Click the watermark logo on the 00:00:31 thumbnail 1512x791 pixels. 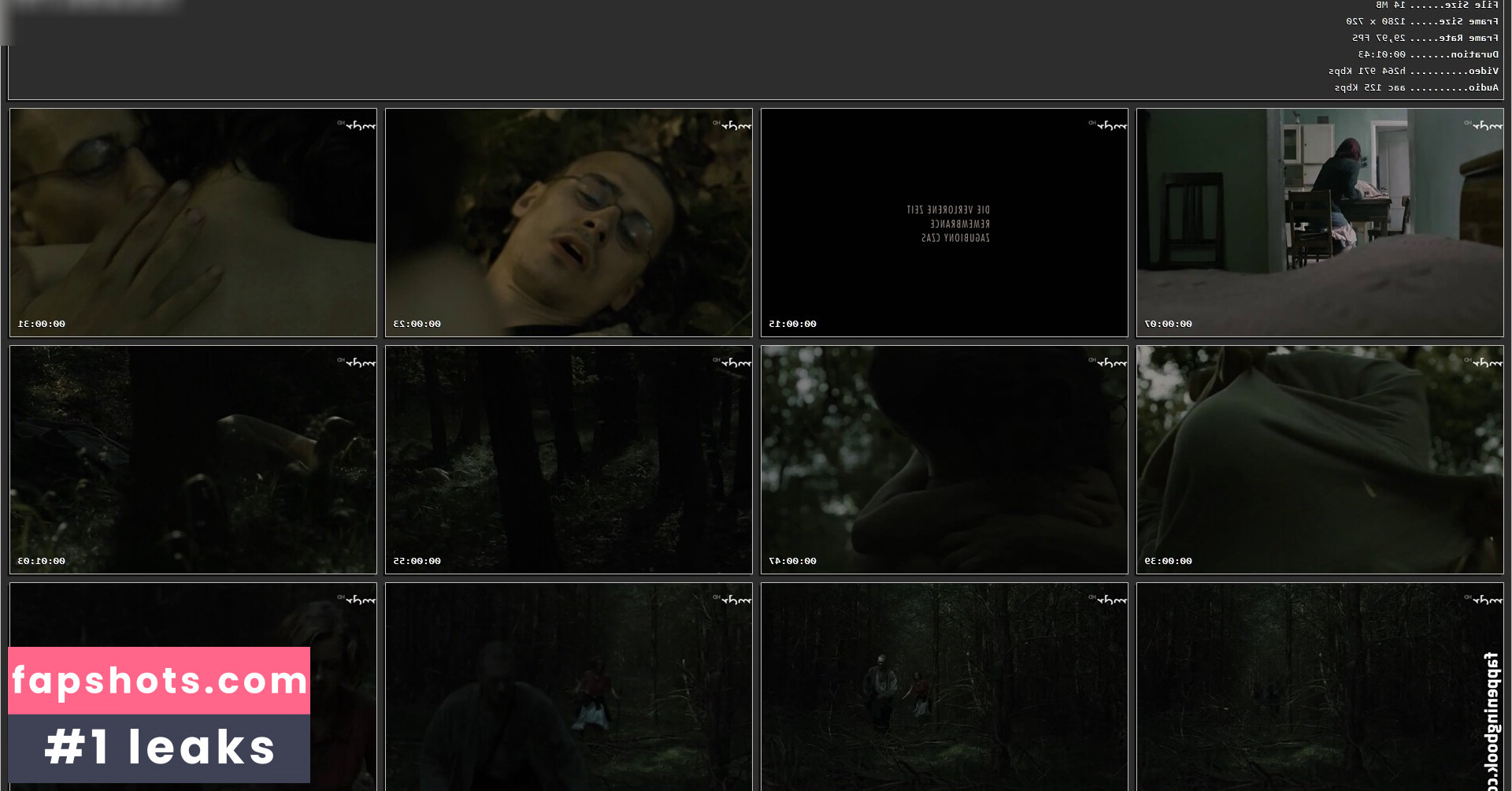pyautogui.click(x=358, y=125)
